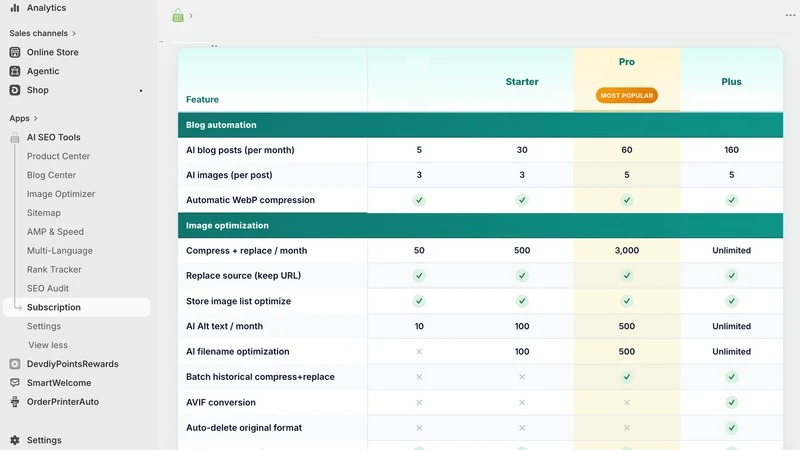Open Analytics from the sidebar icon
This screenshot has width=800, height=450.
pyautogui.click(x=15, y=8)
